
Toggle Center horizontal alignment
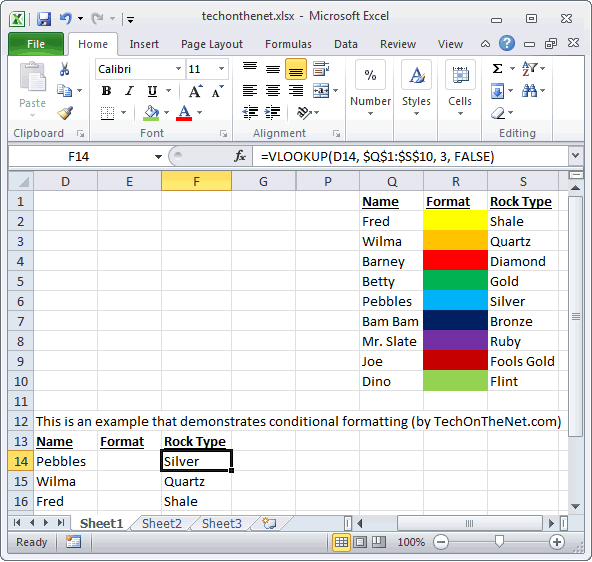(x=273, y=91)
